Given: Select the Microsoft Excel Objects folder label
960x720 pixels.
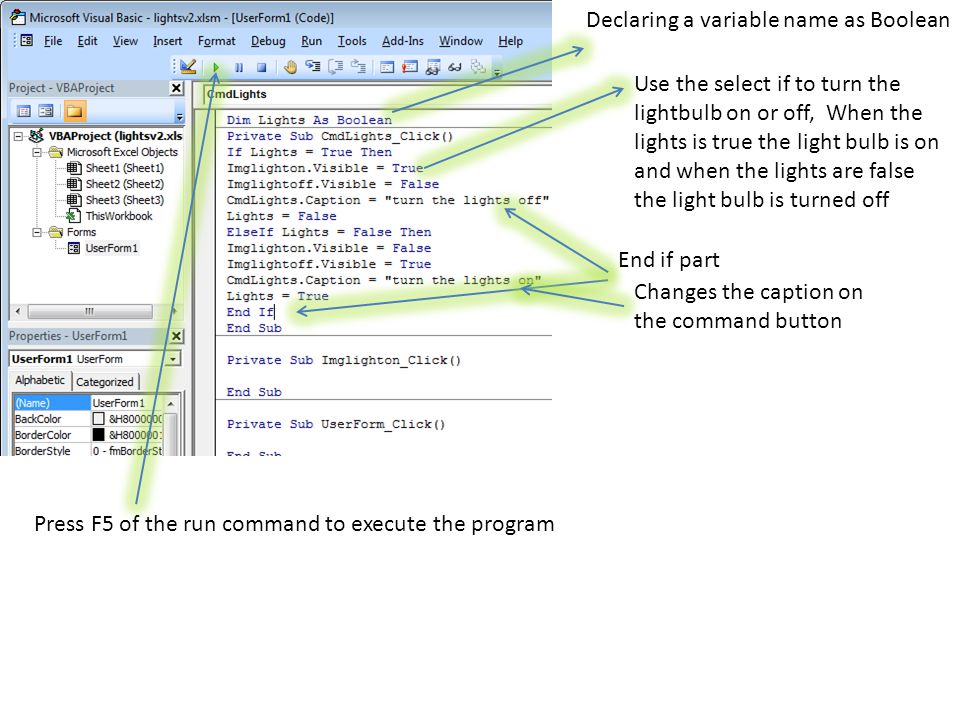Looking at the screenshot, I should (x=122, y=152).
